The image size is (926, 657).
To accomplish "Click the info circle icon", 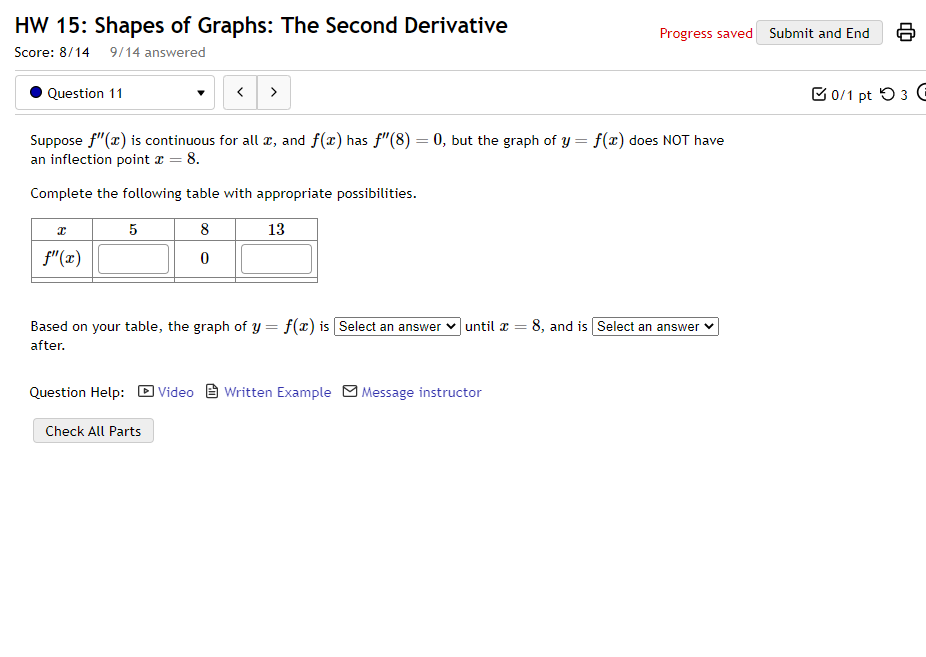I will click(x=921, y=93).
